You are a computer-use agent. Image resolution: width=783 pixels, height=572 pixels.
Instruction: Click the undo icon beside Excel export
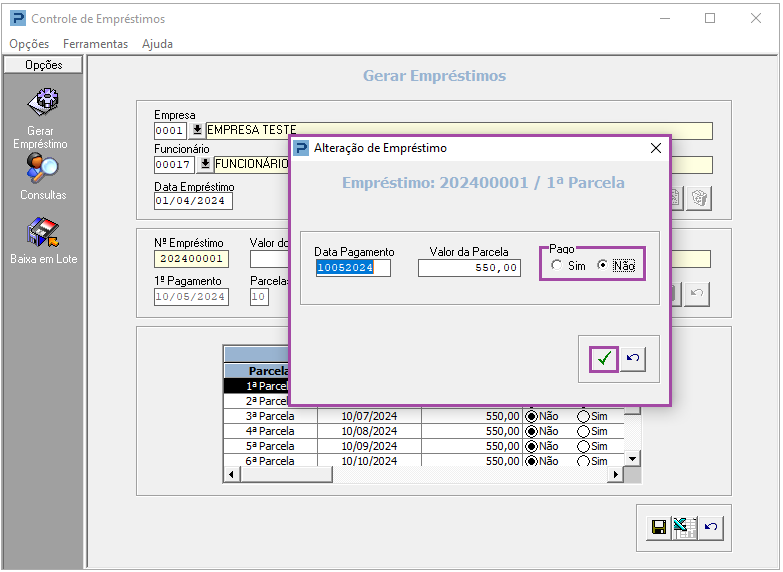(711, 528)
